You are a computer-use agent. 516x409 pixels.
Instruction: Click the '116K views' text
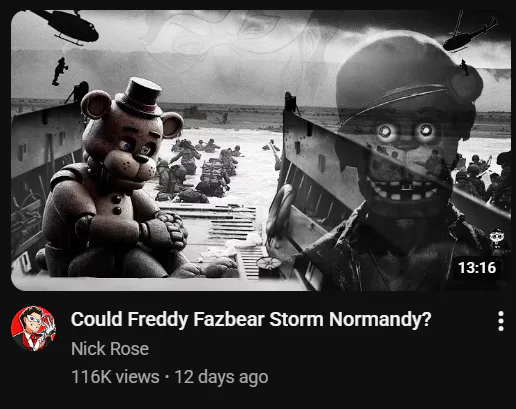tap(115, 377)
